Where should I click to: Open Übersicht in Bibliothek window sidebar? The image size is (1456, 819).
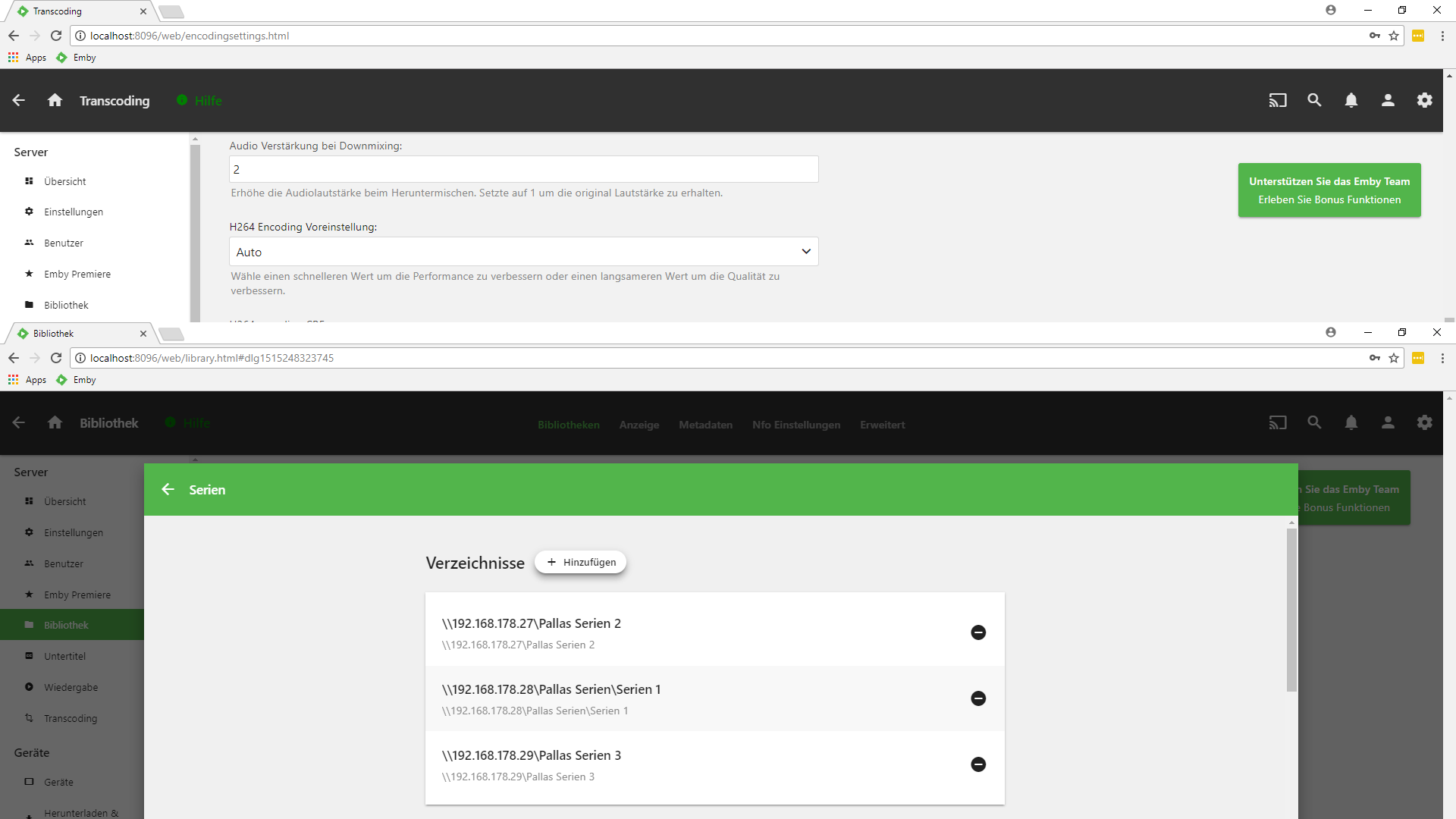tap(65, 501)
